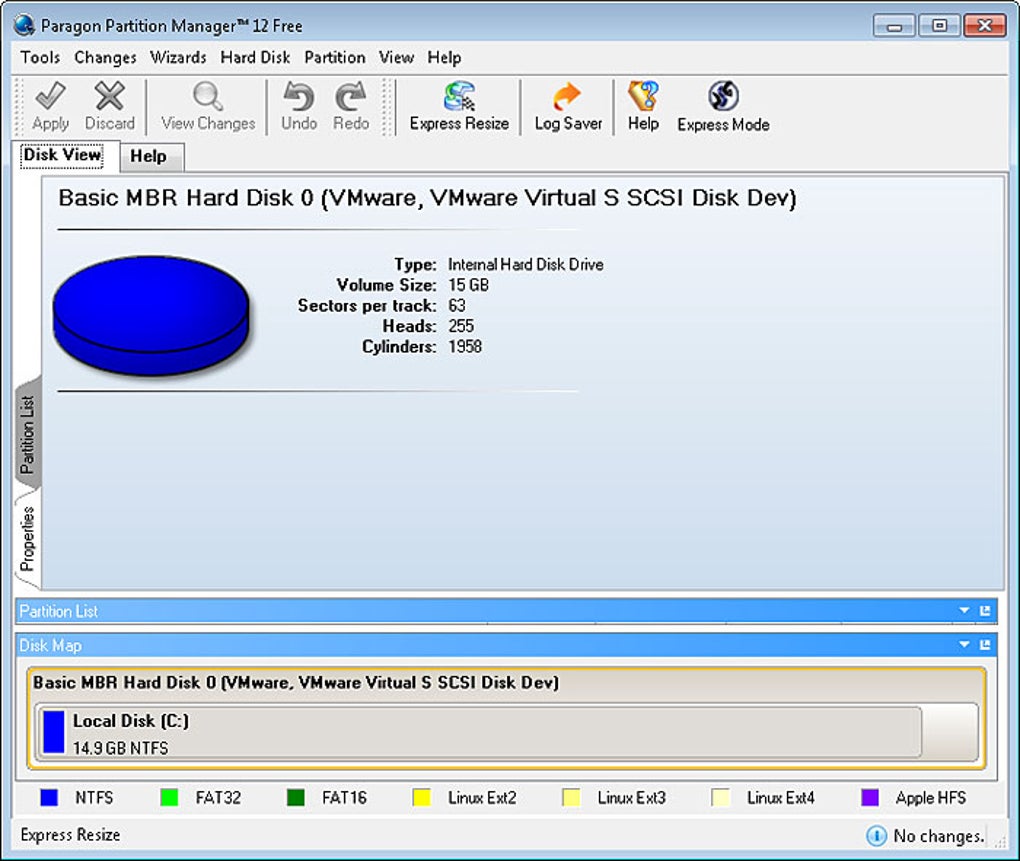Open the Help menu in menu bar
This screenshot has width=1020, height=861.
[x=444, y=57]
